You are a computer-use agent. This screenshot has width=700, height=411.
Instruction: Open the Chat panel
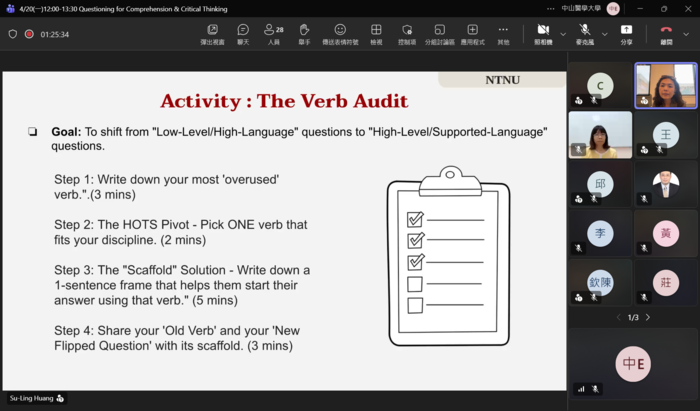point(243,33)
